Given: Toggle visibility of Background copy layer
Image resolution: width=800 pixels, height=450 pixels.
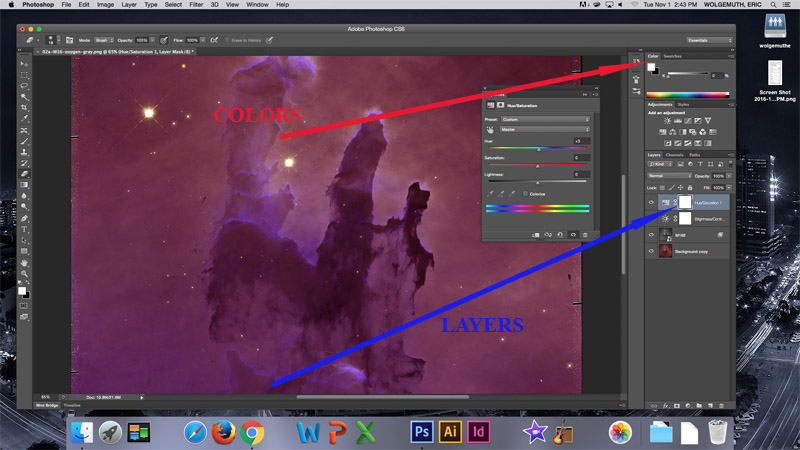Looking at the screenshot, I should [x=651, y=251].
